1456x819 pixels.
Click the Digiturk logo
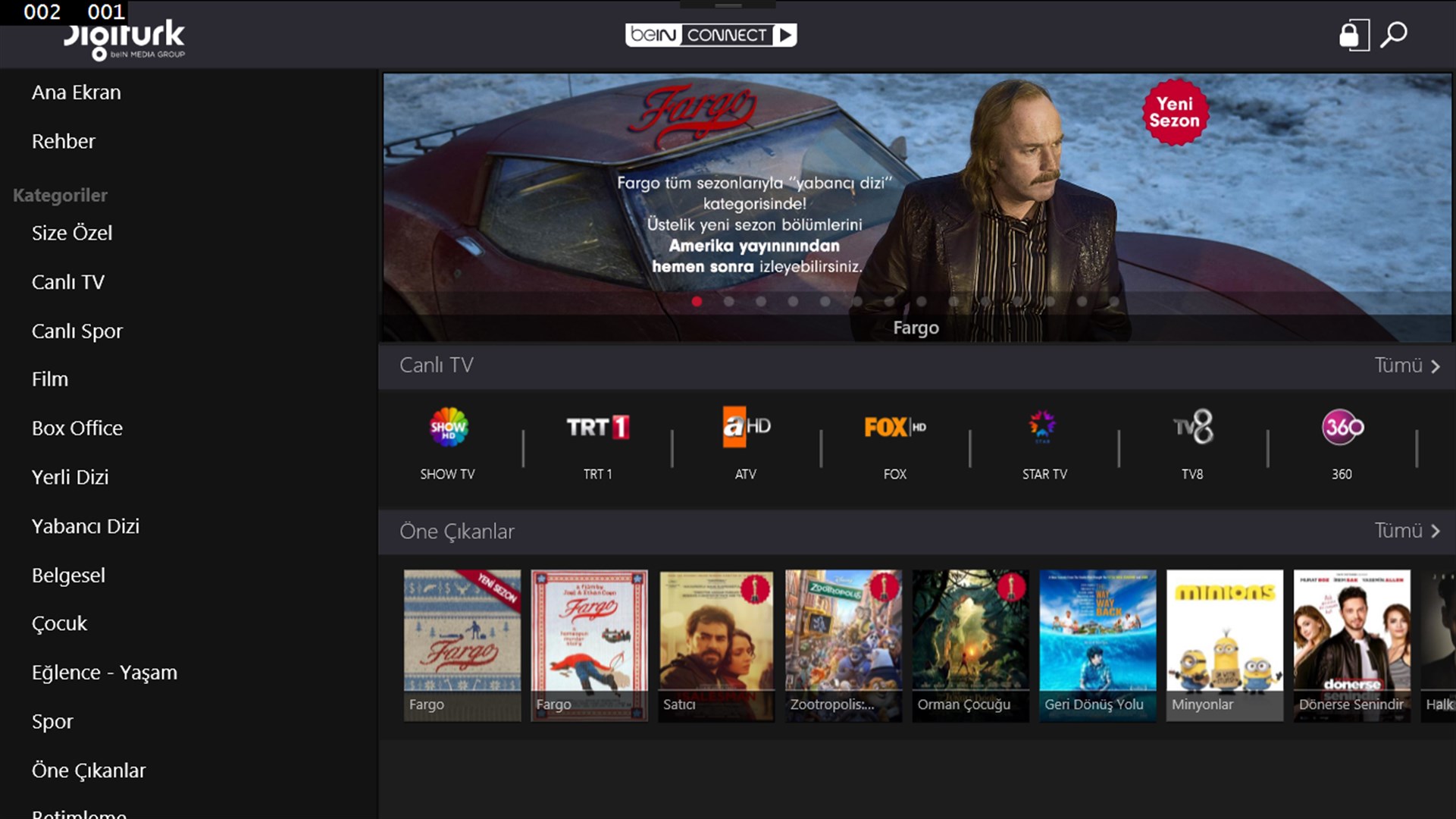(x=124, y=39)
